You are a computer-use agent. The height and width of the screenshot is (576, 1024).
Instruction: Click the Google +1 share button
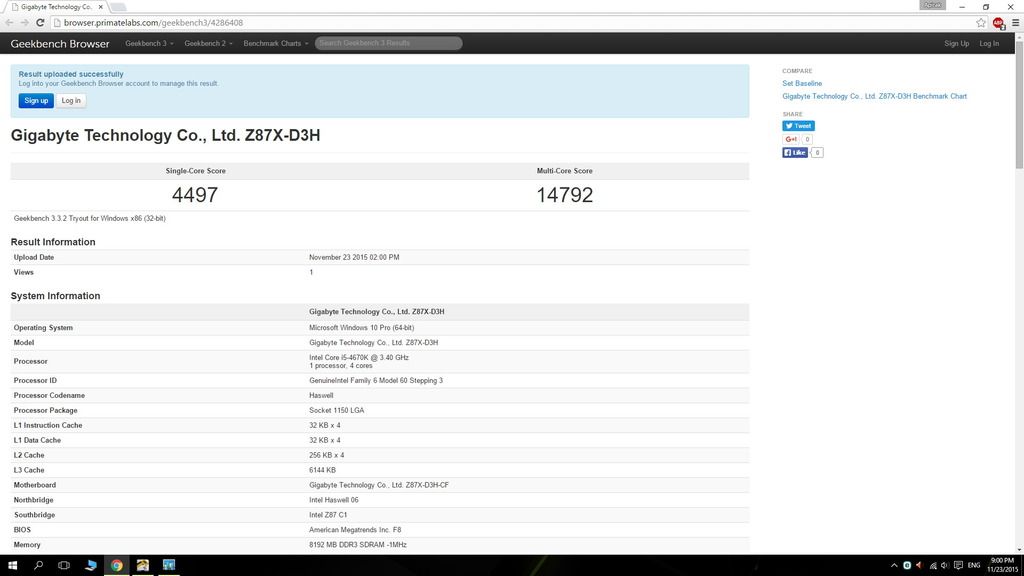coord(791,139)
